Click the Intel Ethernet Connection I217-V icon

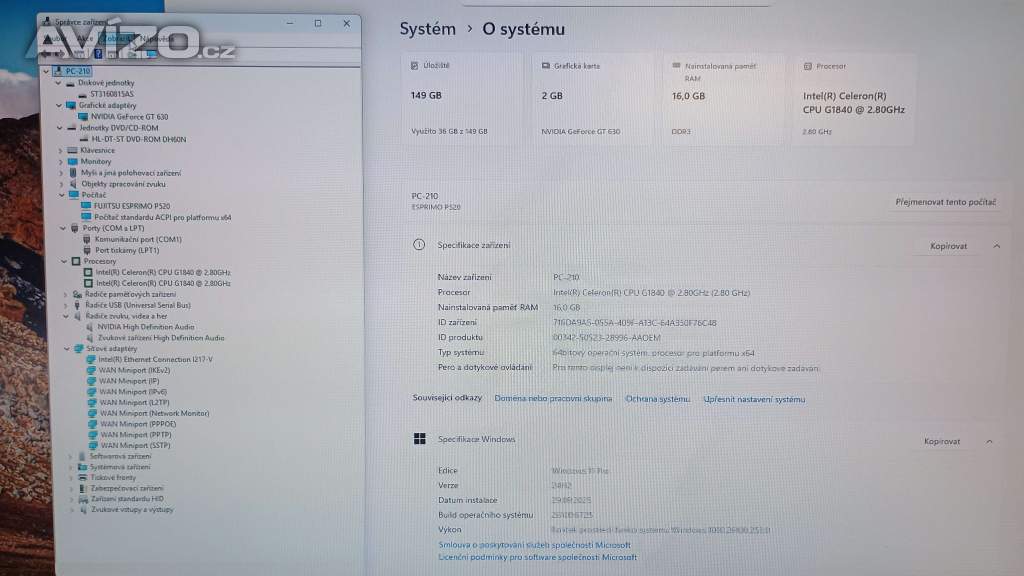91,359
